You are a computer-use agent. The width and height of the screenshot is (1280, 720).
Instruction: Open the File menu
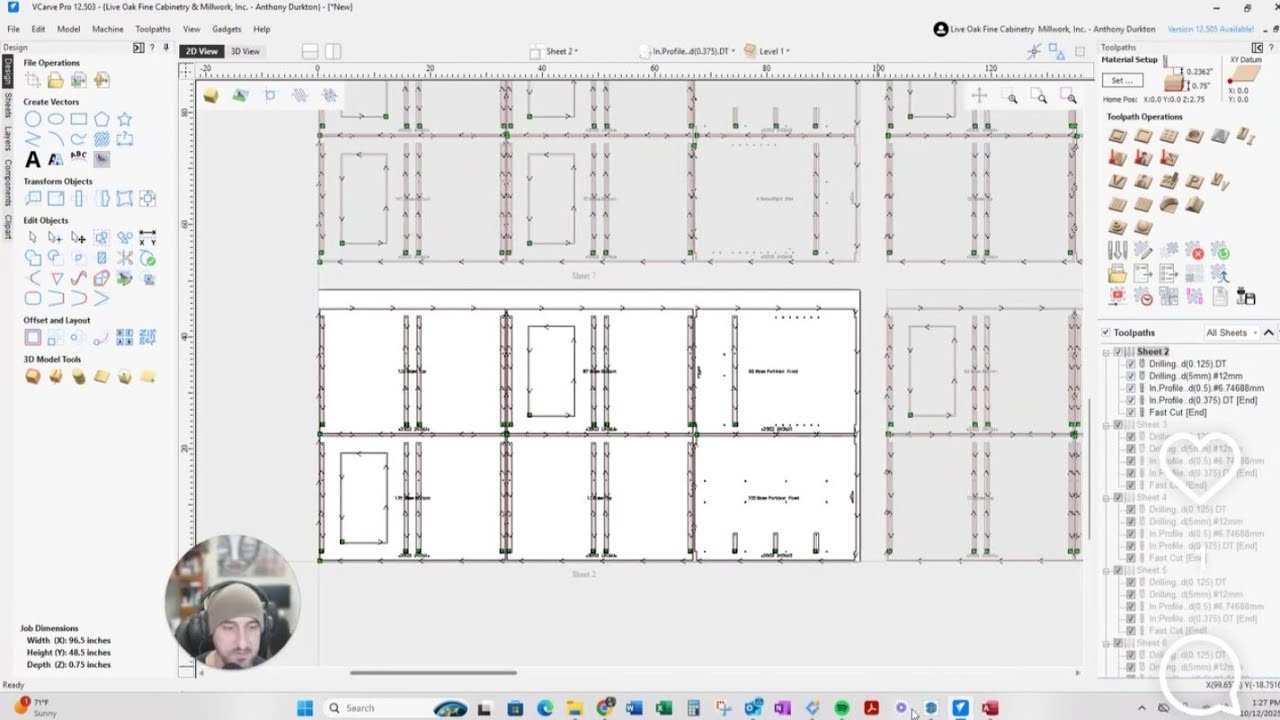[14, 29]
